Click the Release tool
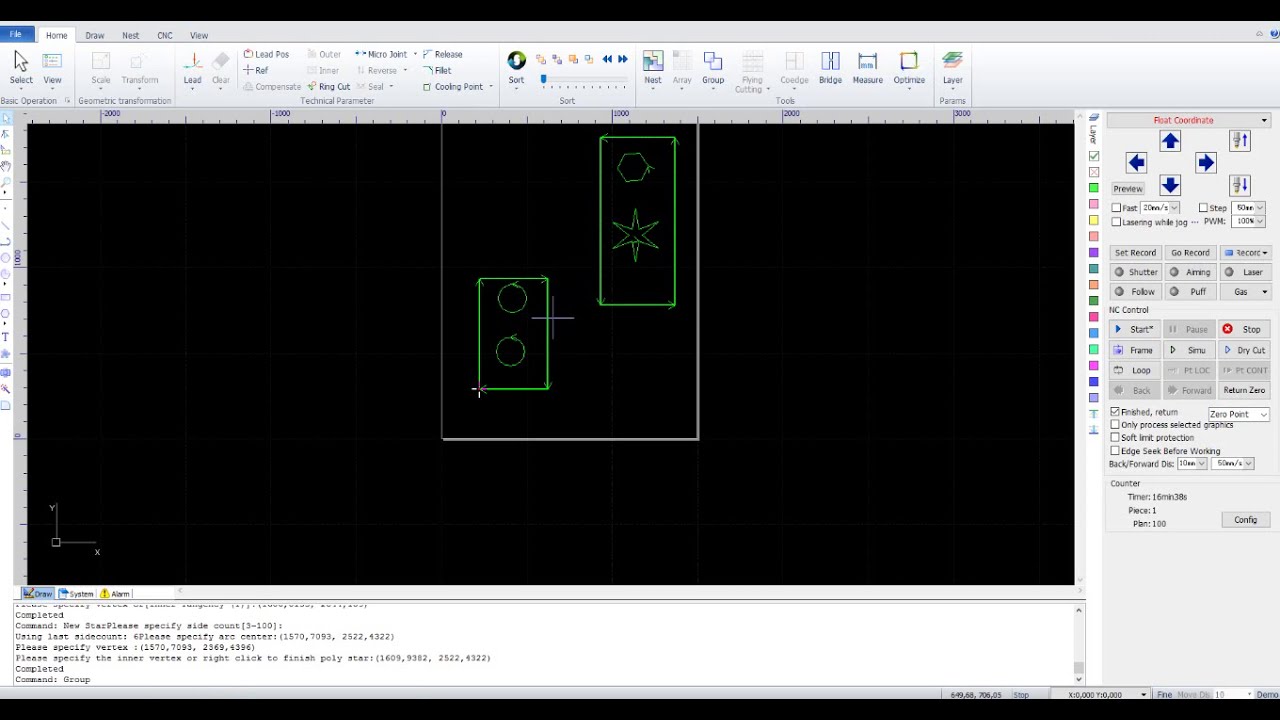This screenshot has width=1280, height=720. tap(442, 54)
